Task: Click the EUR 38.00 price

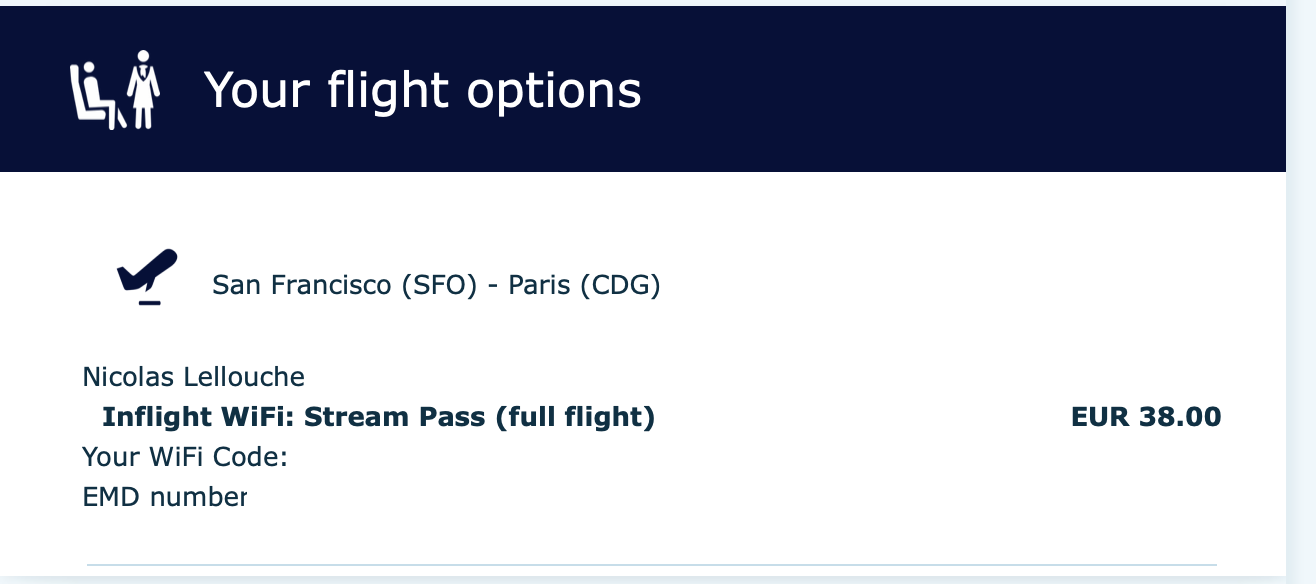Action: click(1146, 417)
